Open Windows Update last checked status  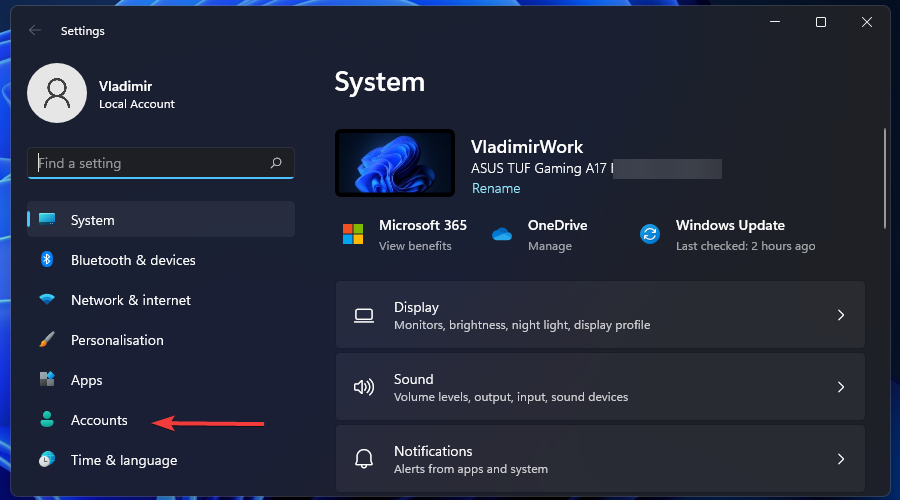coord(745,246)
